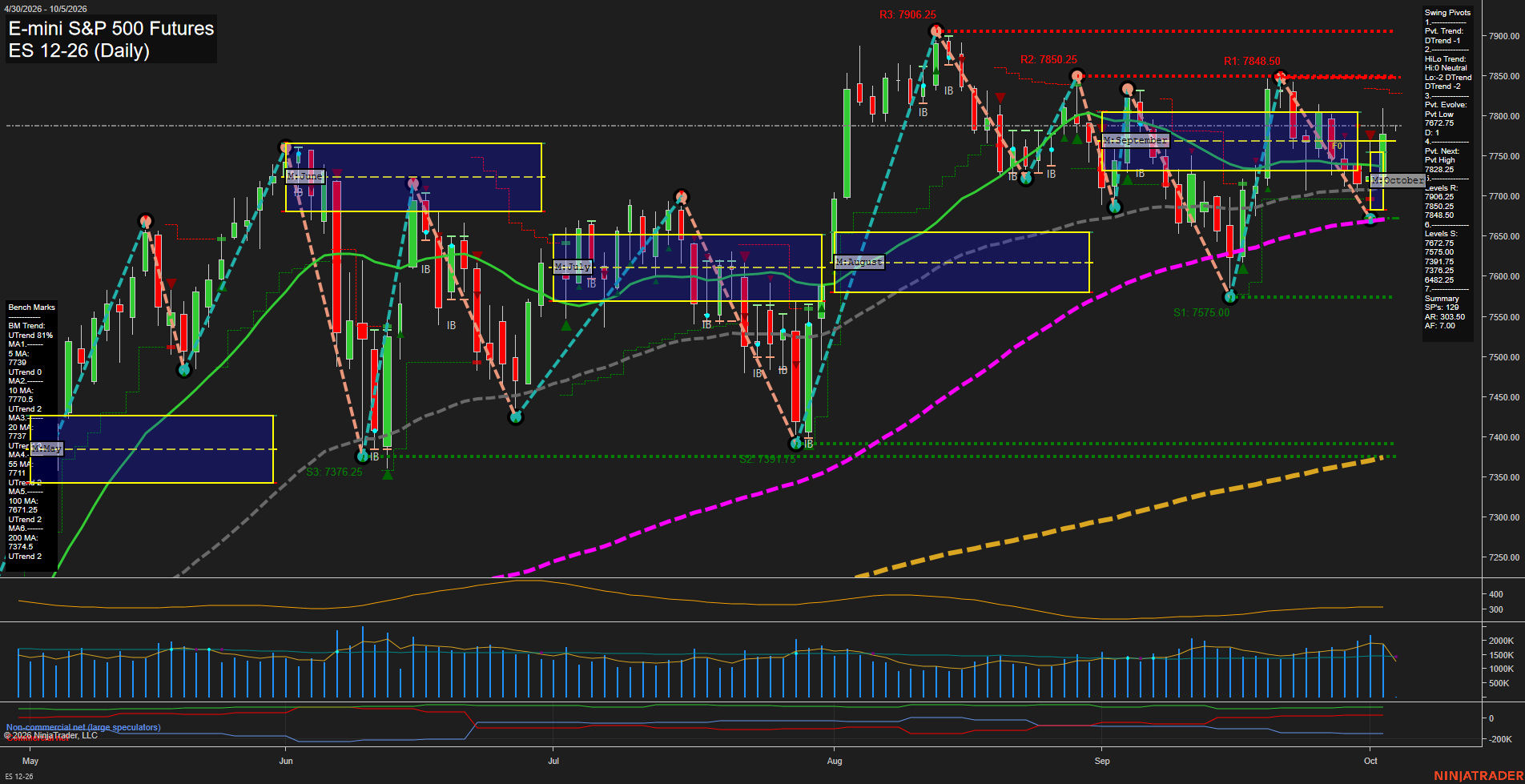Select the ES 12-26 (Daily) subtitle
The width and height of the screenshot is (1525, 784).
pos(79,51)
